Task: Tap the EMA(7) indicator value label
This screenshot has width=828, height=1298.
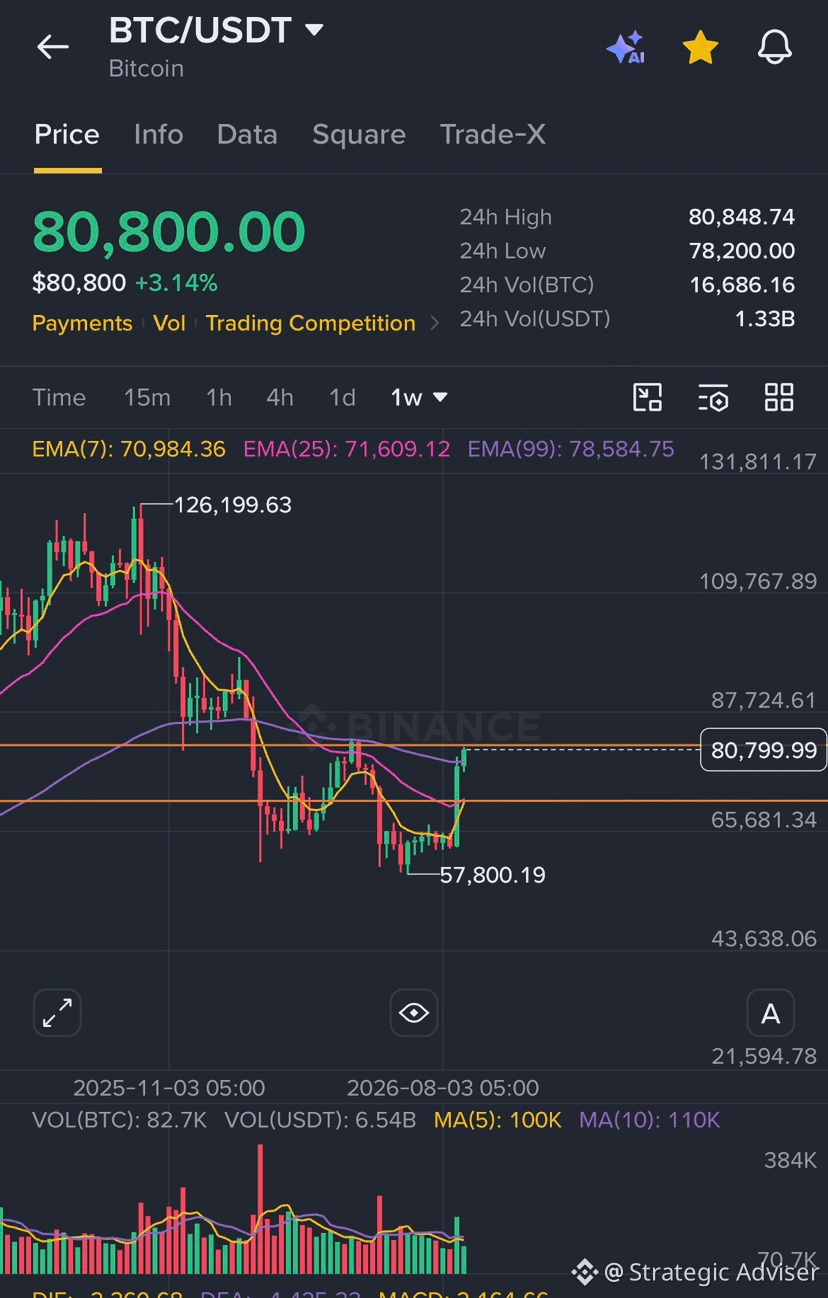Action: point(129,449)
